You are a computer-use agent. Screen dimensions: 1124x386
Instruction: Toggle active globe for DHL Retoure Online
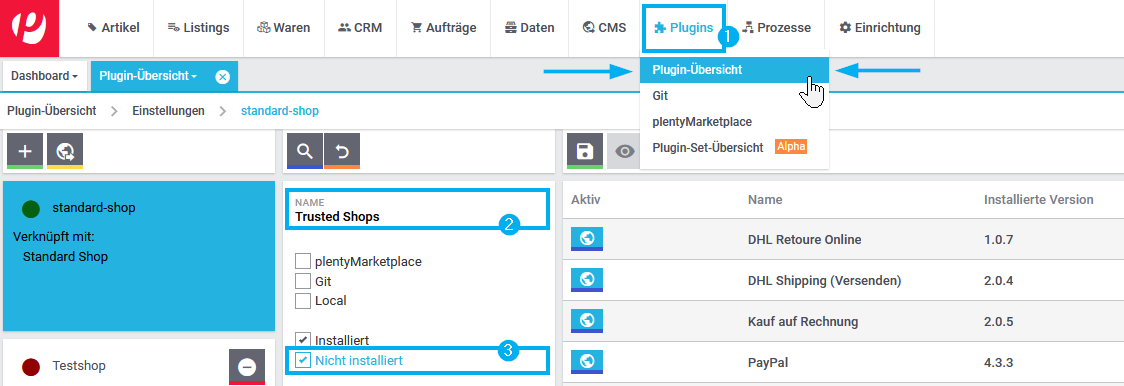(587, 239)
